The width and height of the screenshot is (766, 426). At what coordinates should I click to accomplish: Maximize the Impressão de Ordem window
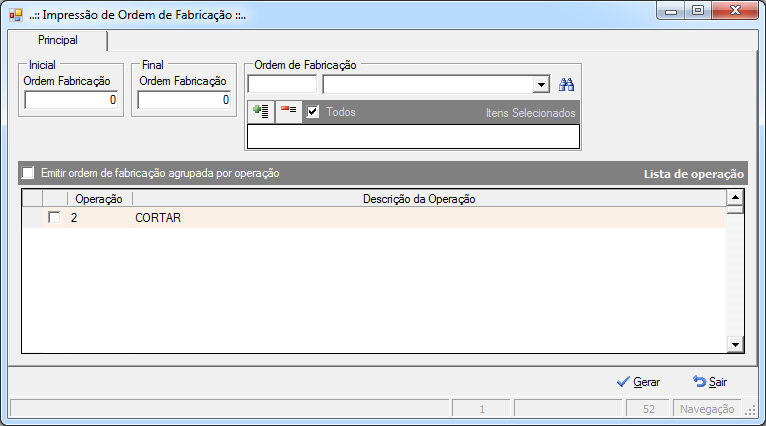click(x=698, y=10)
